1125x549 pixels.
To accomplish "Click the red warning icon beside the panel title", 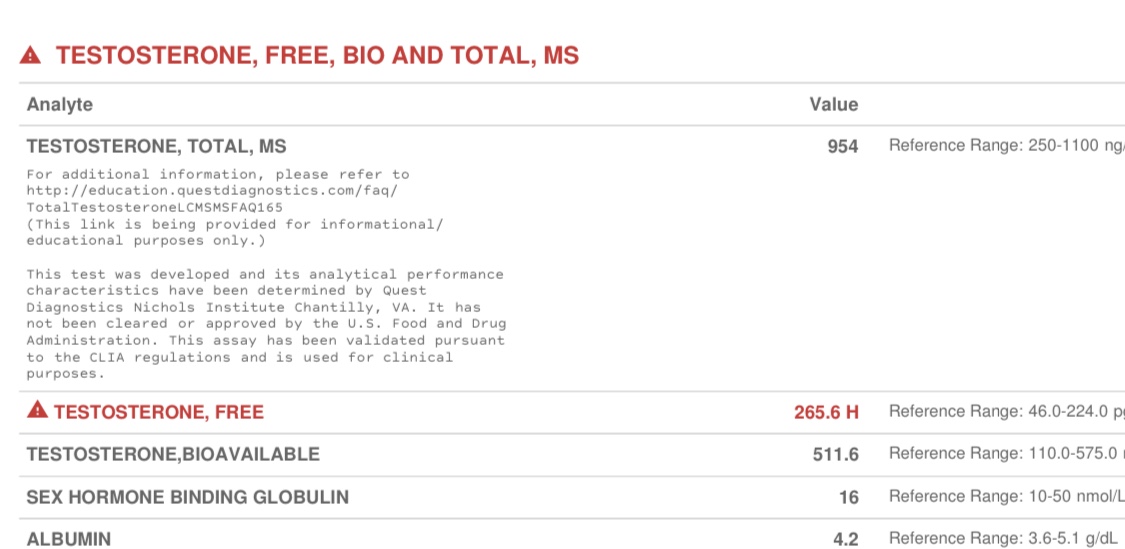I will pyautogui.click(x=30, y=56).
